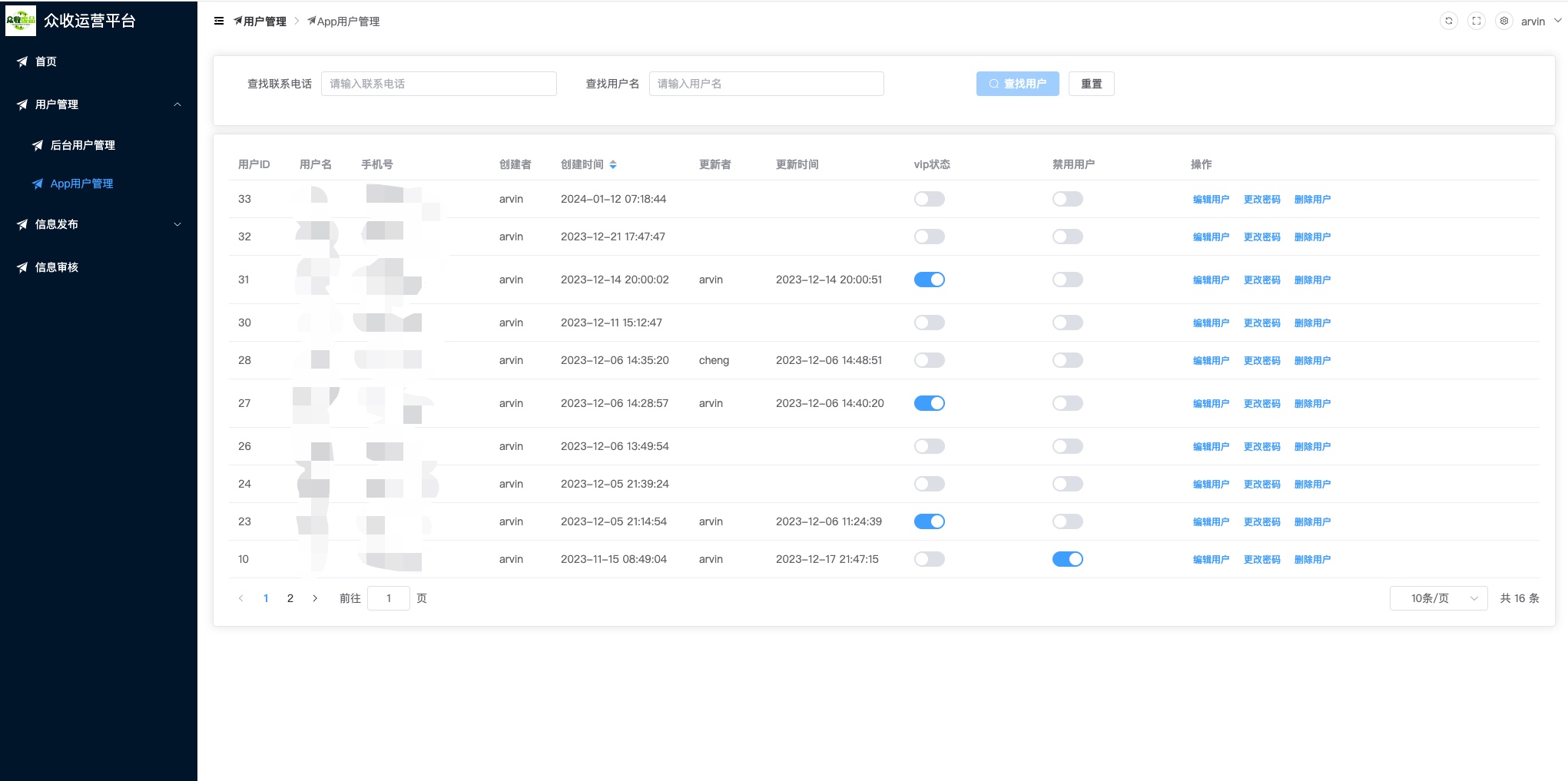This screenshot has width=1568, height=781.
Task: Disable vip状态 for user 31
Action: [x=930, y=280]
